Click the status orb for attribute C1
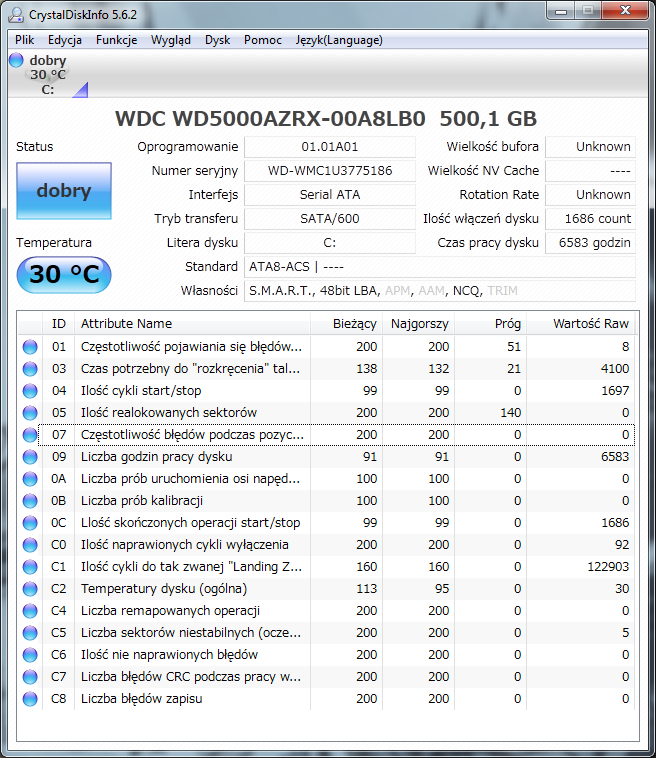Screen dimensions: 656x758 (x=30, y=567)
